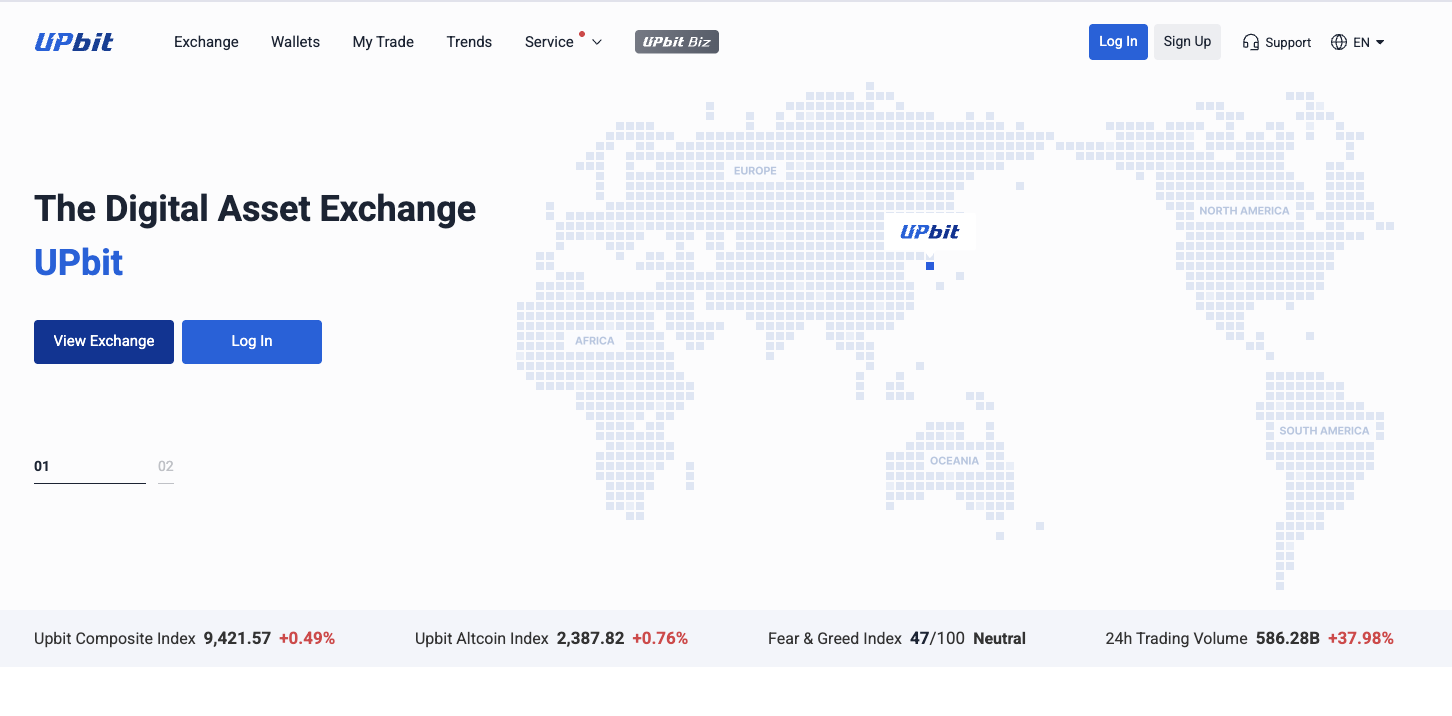Open the Exchange menu
The height and width of the screenshot is (716, 1452).
[x=206, y=42]
